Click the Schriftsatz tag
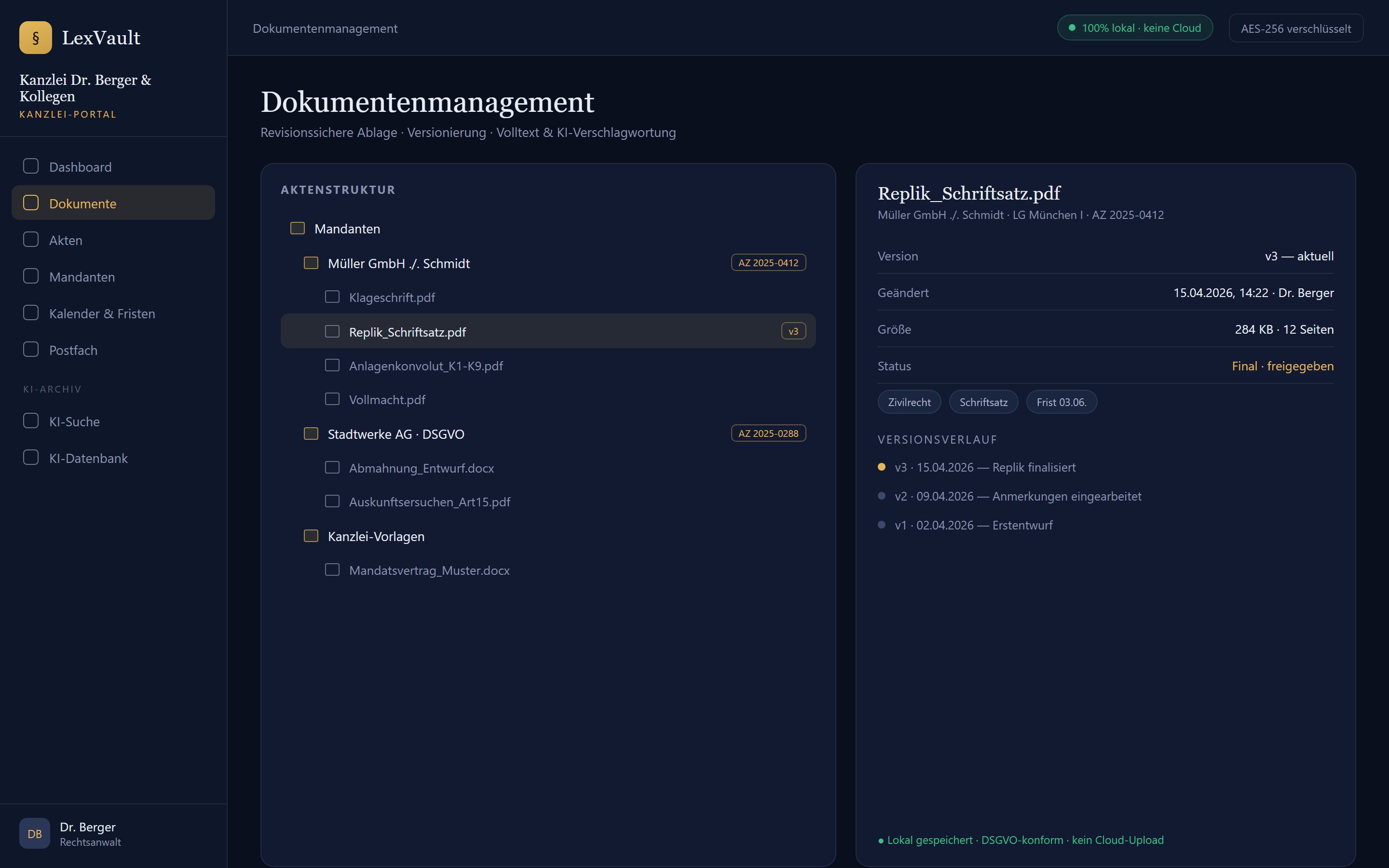1389x868 pixels. click(983, 402)
